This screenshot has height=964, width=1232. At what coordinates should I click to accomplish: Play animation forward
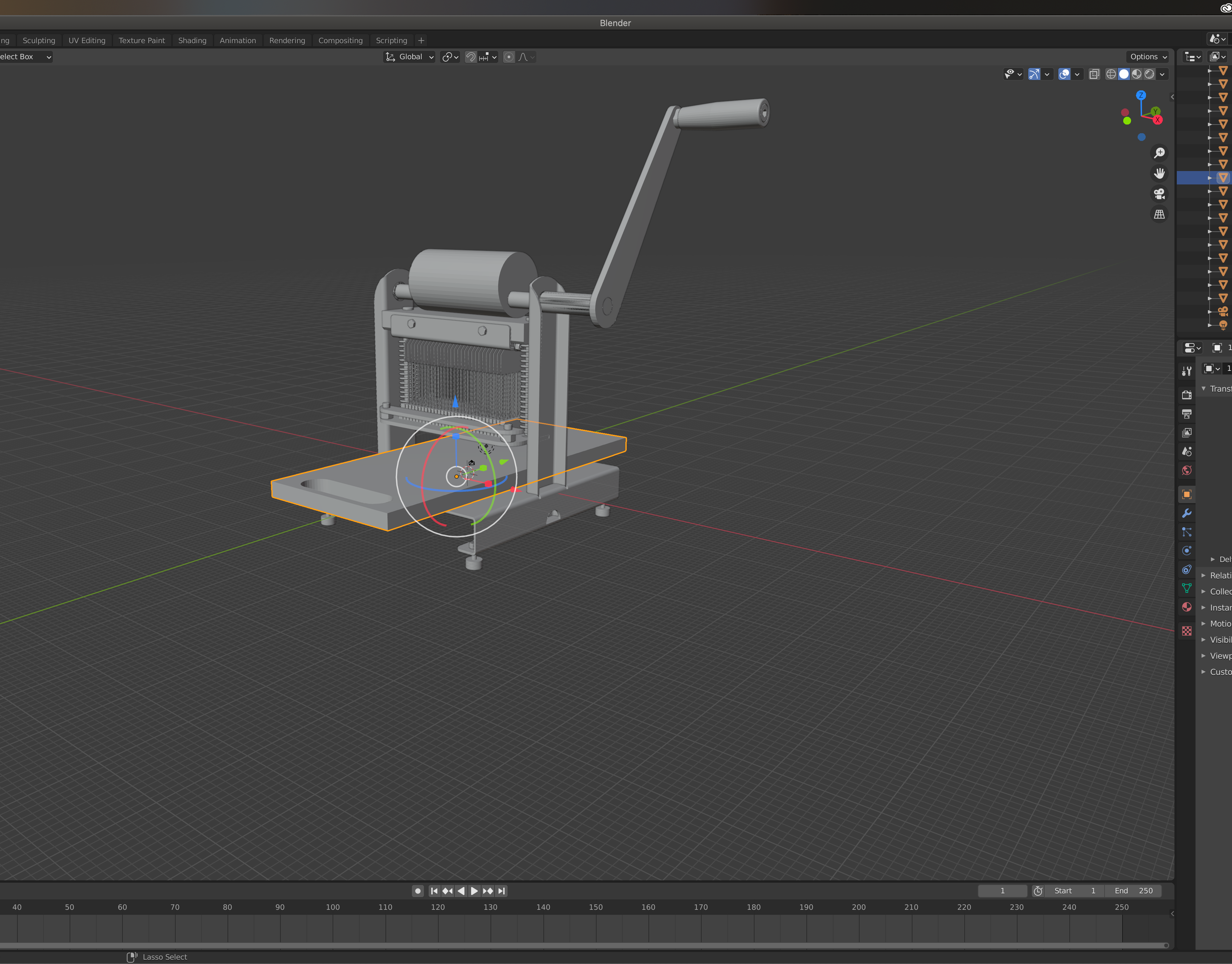(x=474, y=891)
